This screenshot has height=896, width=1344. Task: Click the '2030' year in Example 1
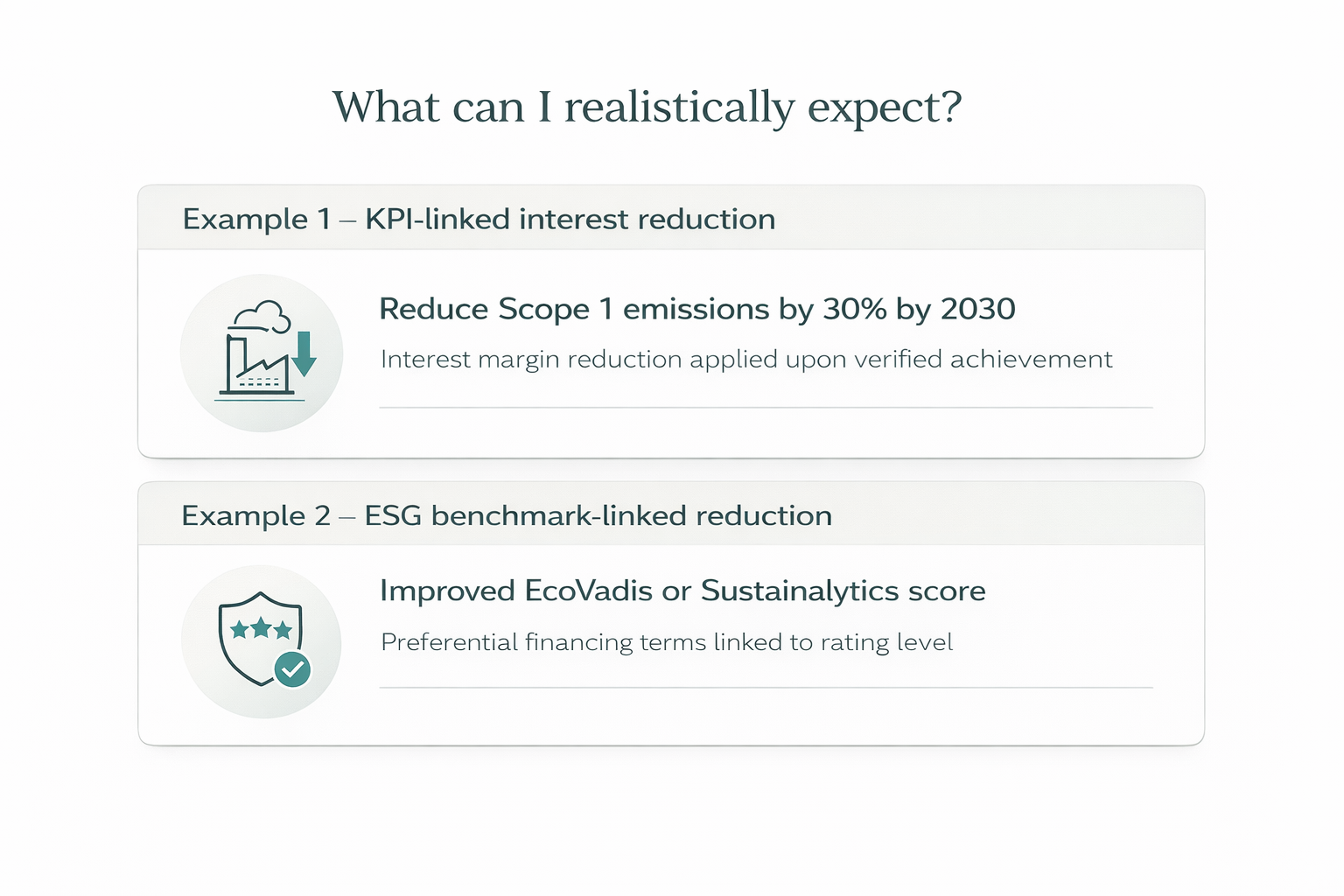coord(977,309)
